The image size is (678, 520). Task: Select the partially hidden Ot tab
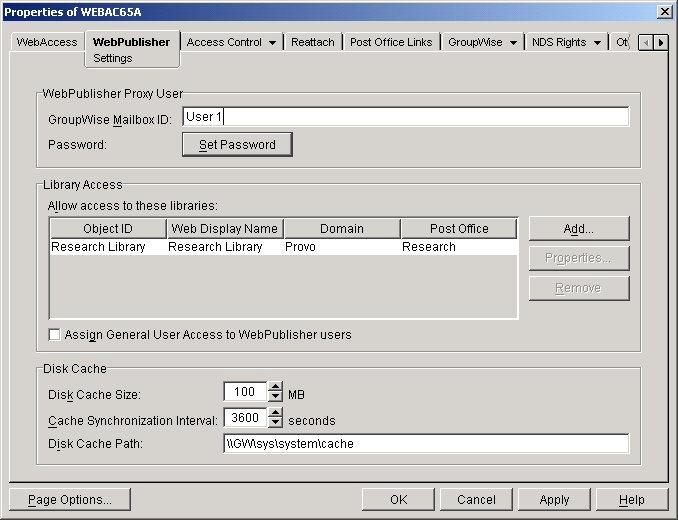(x=621, y=42)
